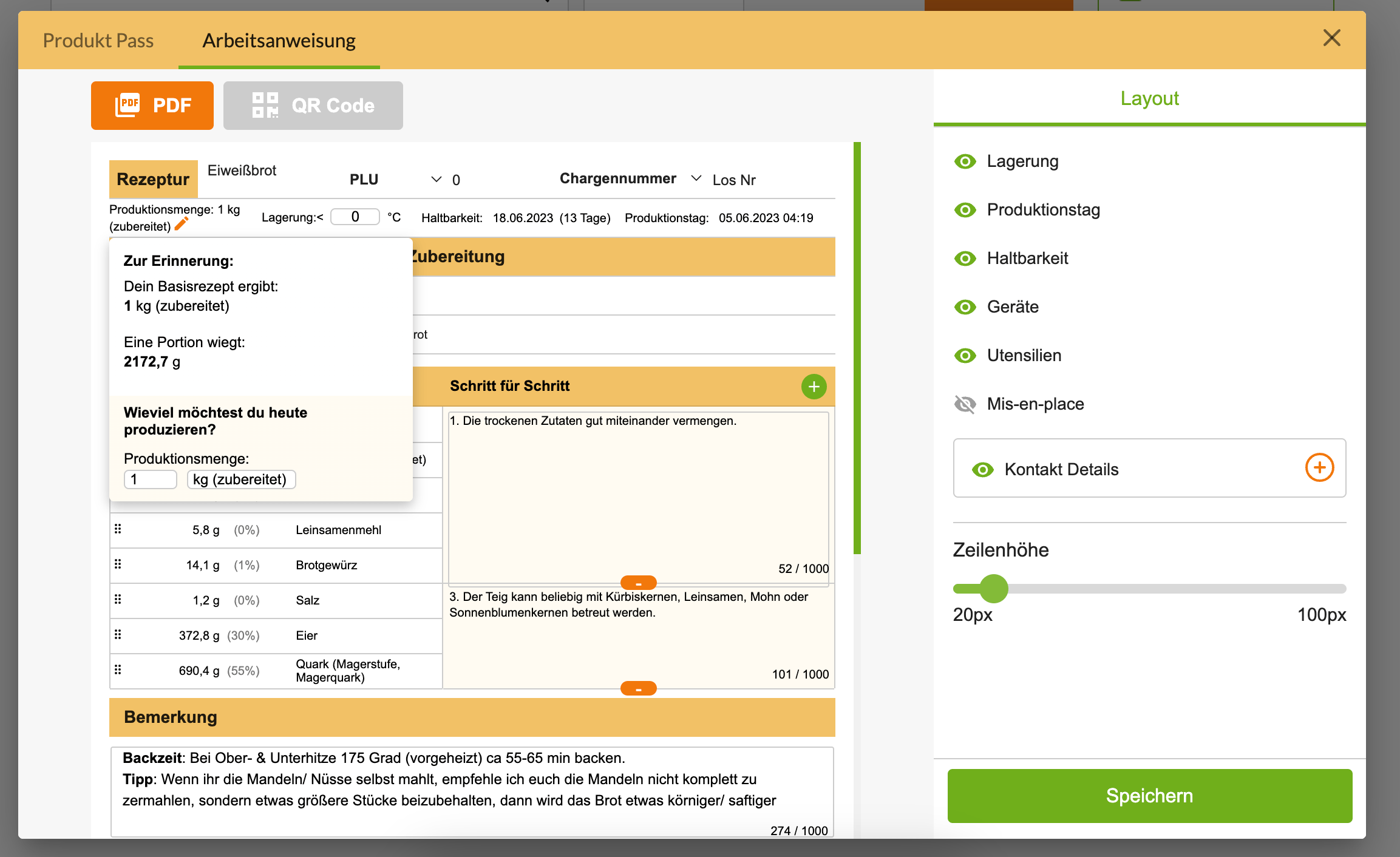The image size is (1400, 857).
Task: Export as PDF button
Action: (x=152, y=106)
